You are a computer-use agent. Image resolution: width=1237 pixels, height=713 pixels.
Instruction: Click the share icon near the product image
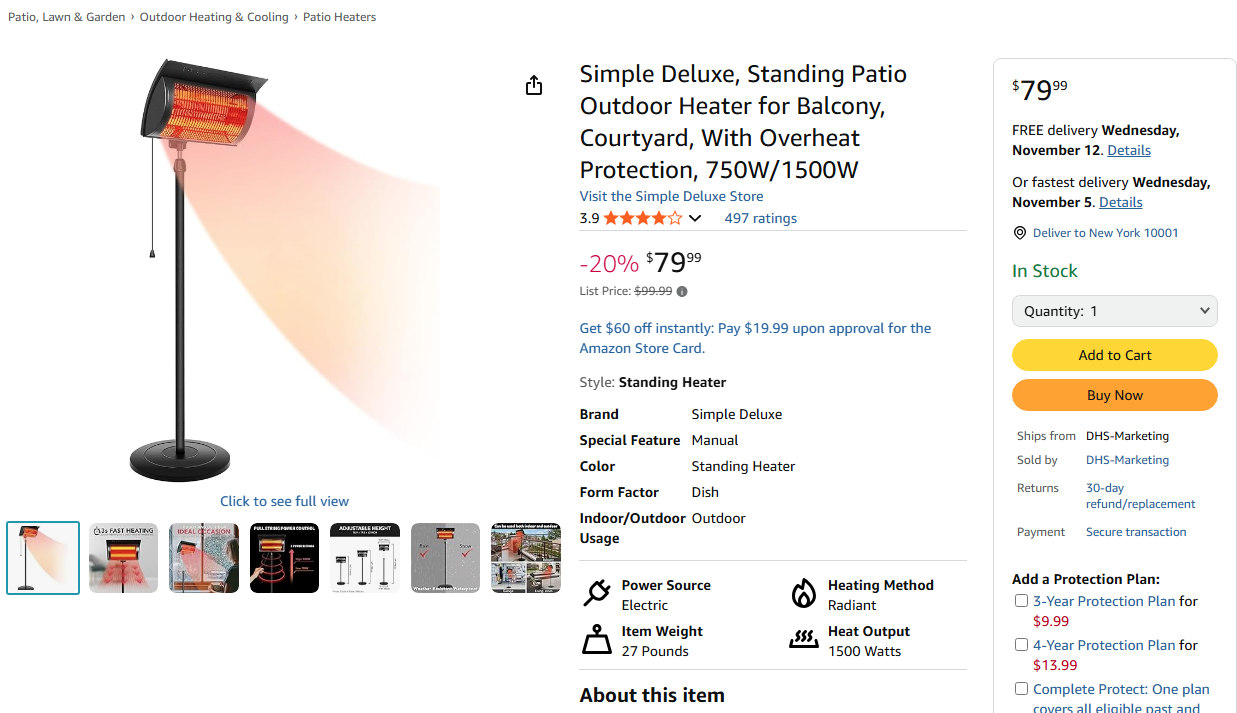pyautogui.click(x=534, y=85)
